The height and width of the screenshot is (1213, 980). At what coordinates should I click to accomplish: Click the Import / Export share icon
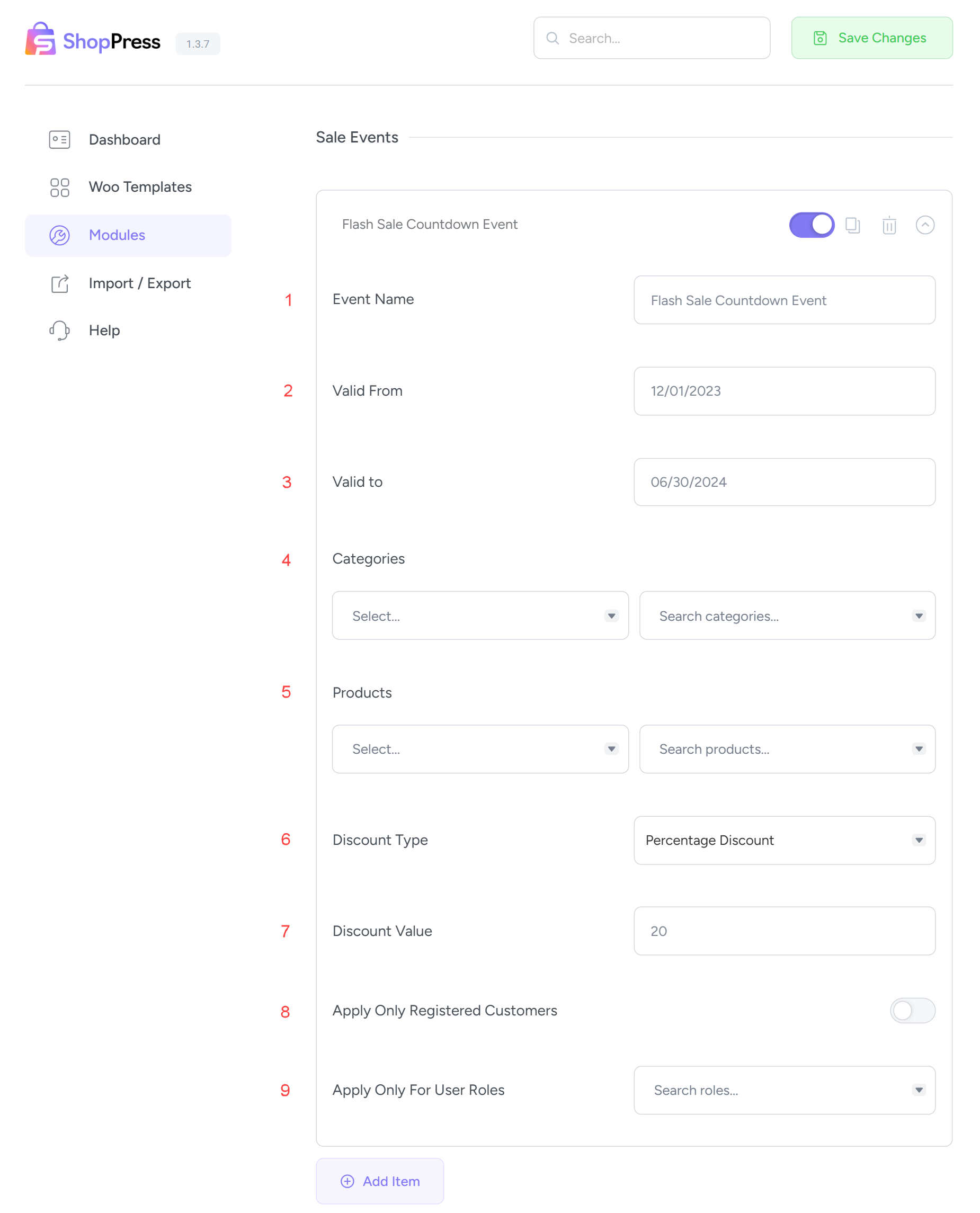click(x=59, y=283)
